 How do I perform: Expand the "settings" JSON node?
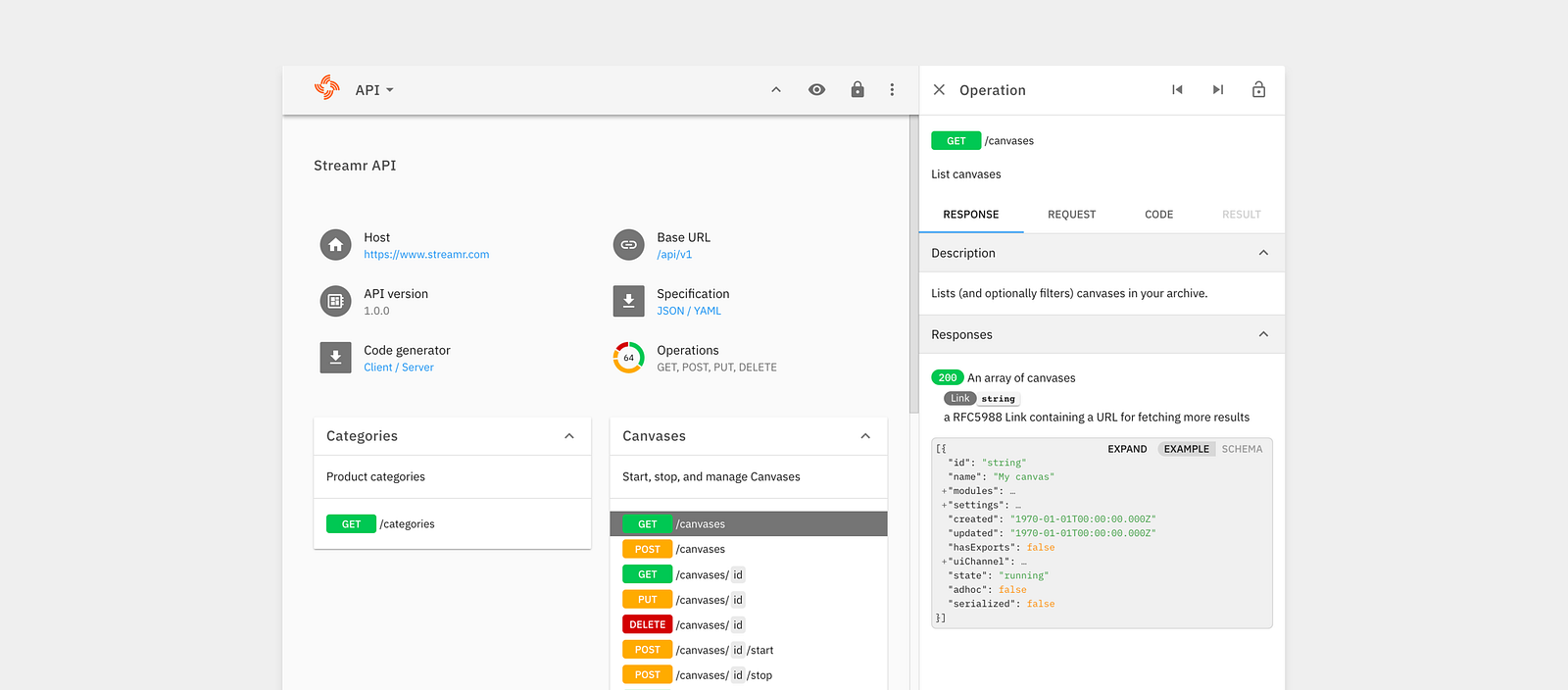click(945, 506)
